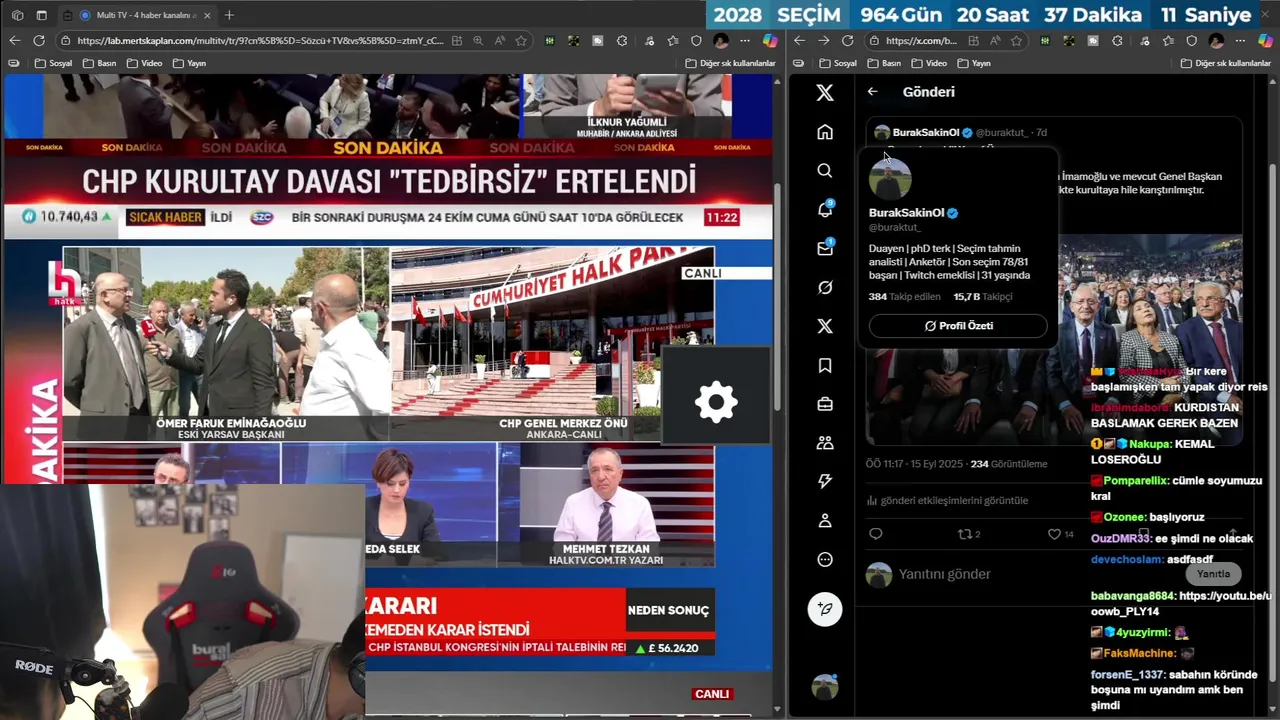The image size is (1280, 720).
Task: Open browser essentials shield in X window
Action: pos(1191,41)
